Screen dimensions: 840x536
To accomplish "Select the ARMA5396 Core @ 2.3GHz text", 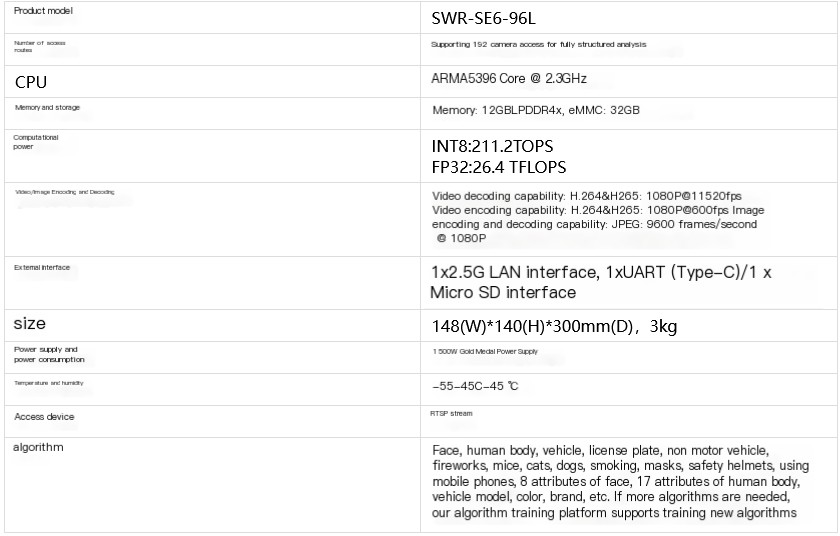I will 515,78.
